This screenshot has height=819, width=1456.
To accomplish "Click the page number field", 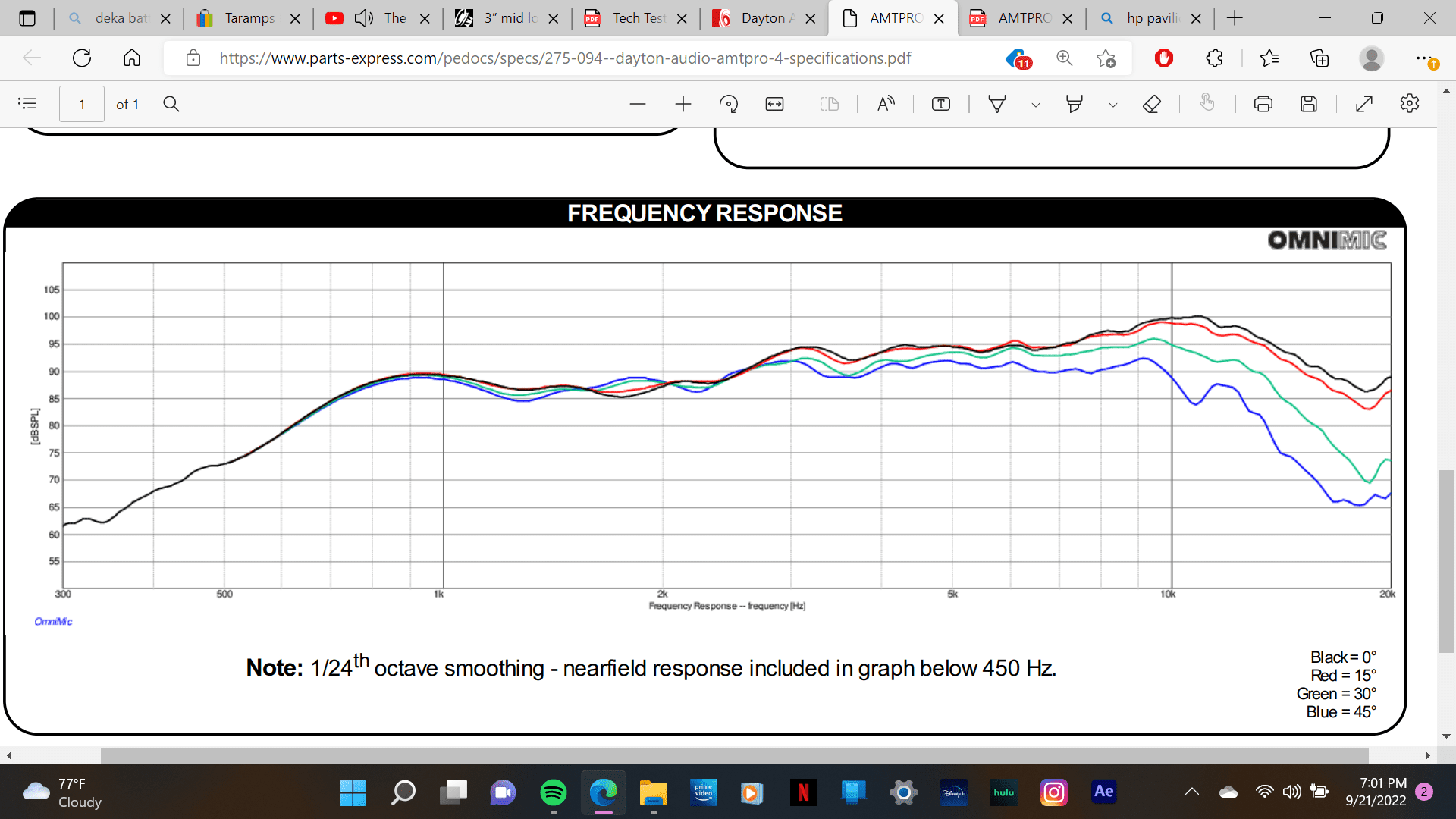I will point(82,104).
